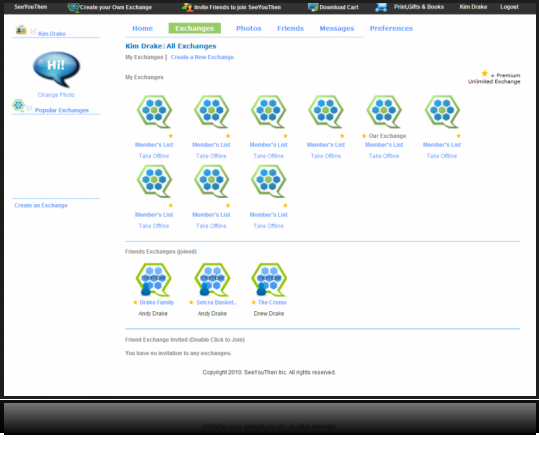Click the Premium legend star icon

point(484,73)
